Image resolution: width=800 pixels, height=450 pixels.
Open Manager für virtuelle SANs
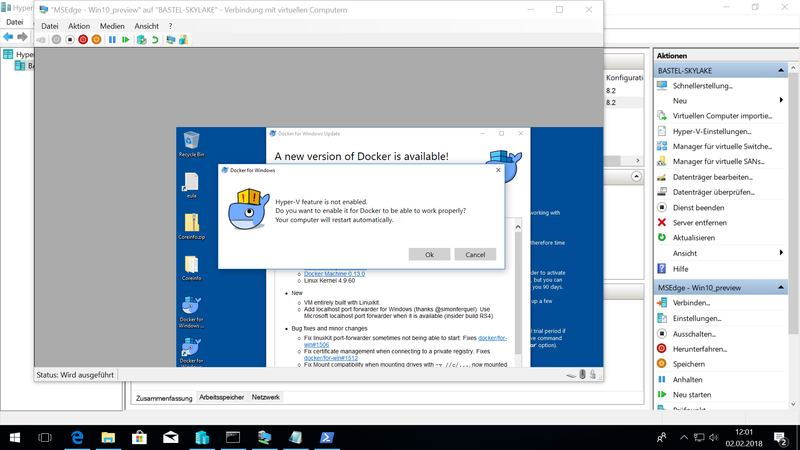(x=718, y=162)
